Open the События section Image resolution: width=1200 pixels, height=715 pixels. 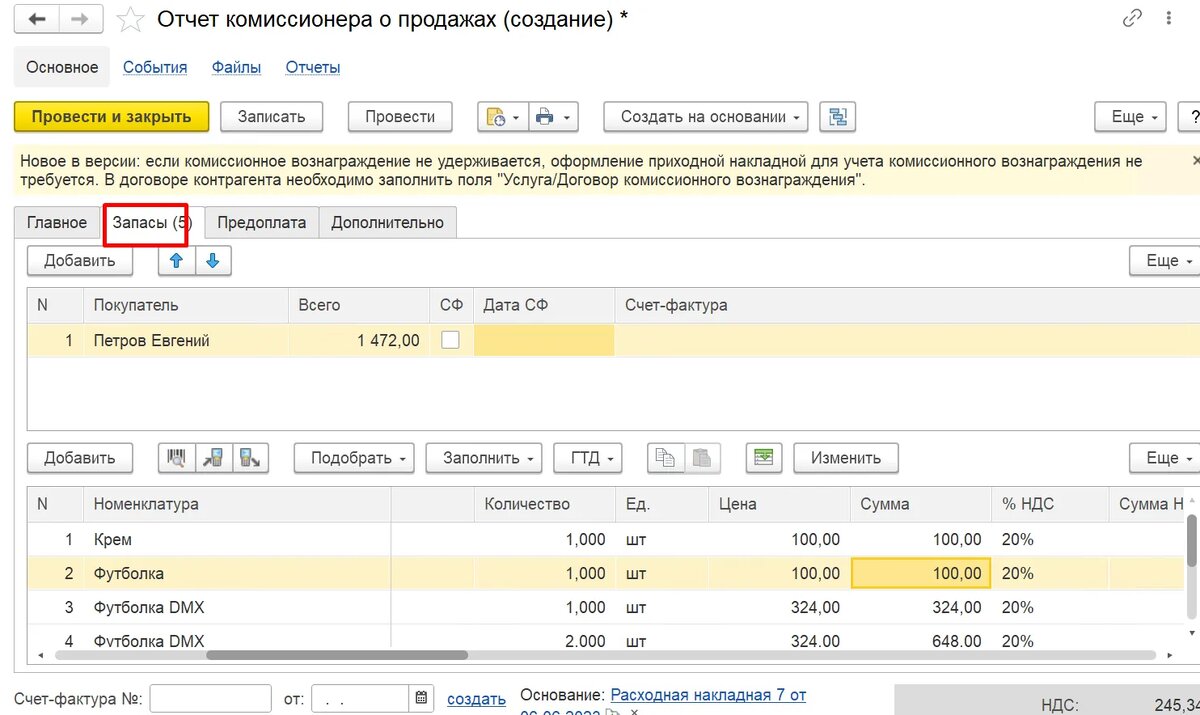(155, 67)
